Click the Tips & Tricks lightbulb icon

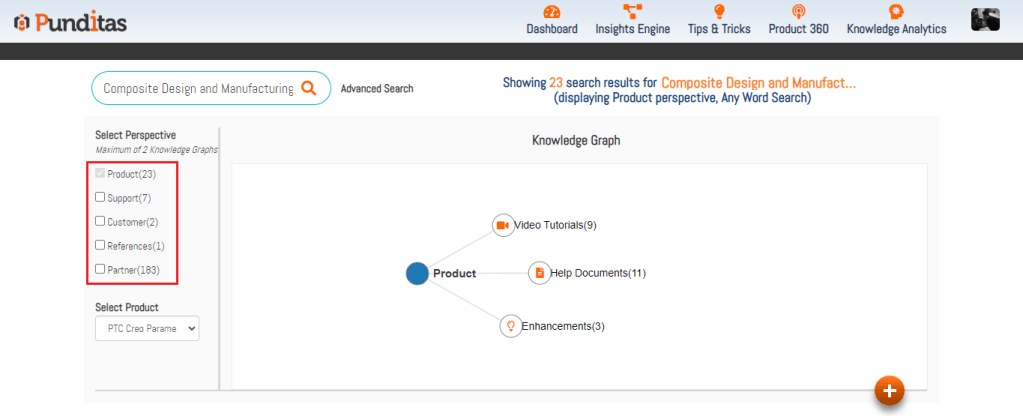(719, 12)
